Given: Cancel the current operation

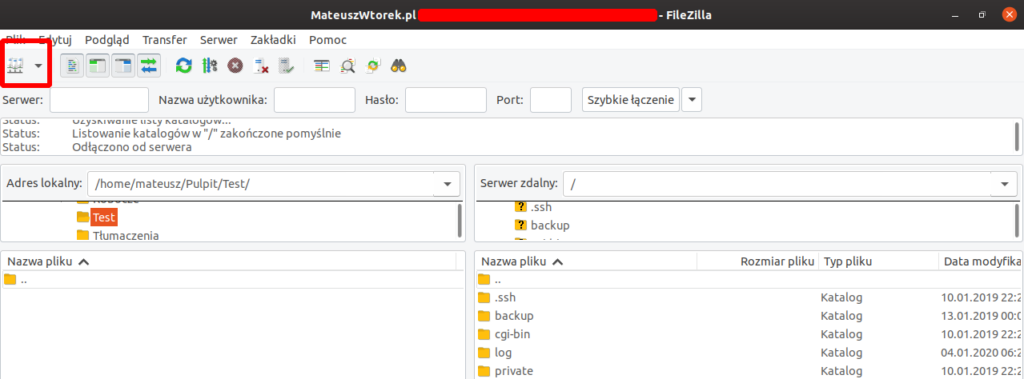Looking at the screenshot, I should point(235,65).
